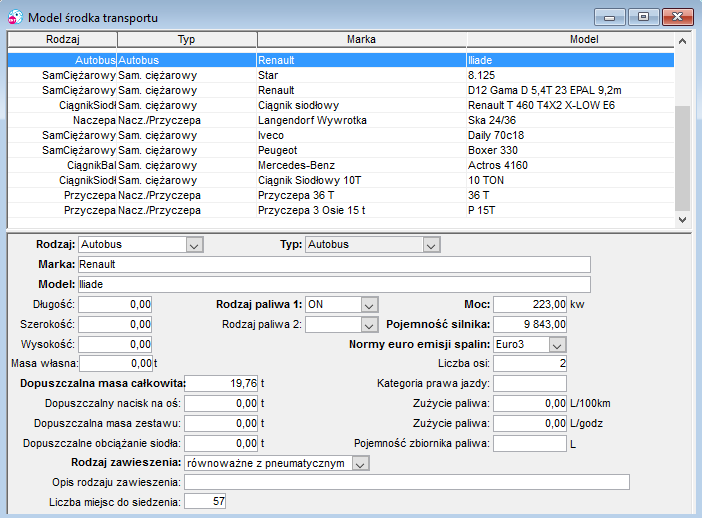Image resolution: width=702 pixels, height=518 pixels.
Task: Click the Moc input field
Action: (530, 304)
